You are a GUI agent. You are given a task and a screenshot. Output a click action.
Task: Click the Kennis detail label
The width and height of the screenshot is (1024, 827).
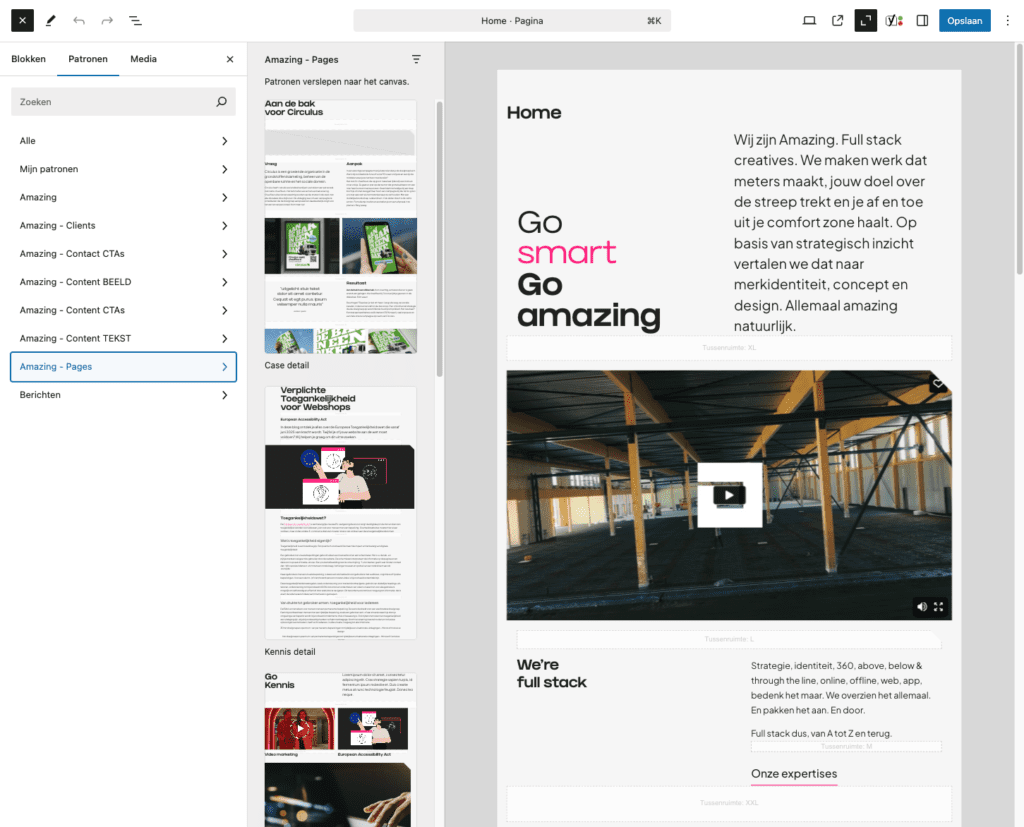(290, 651)
